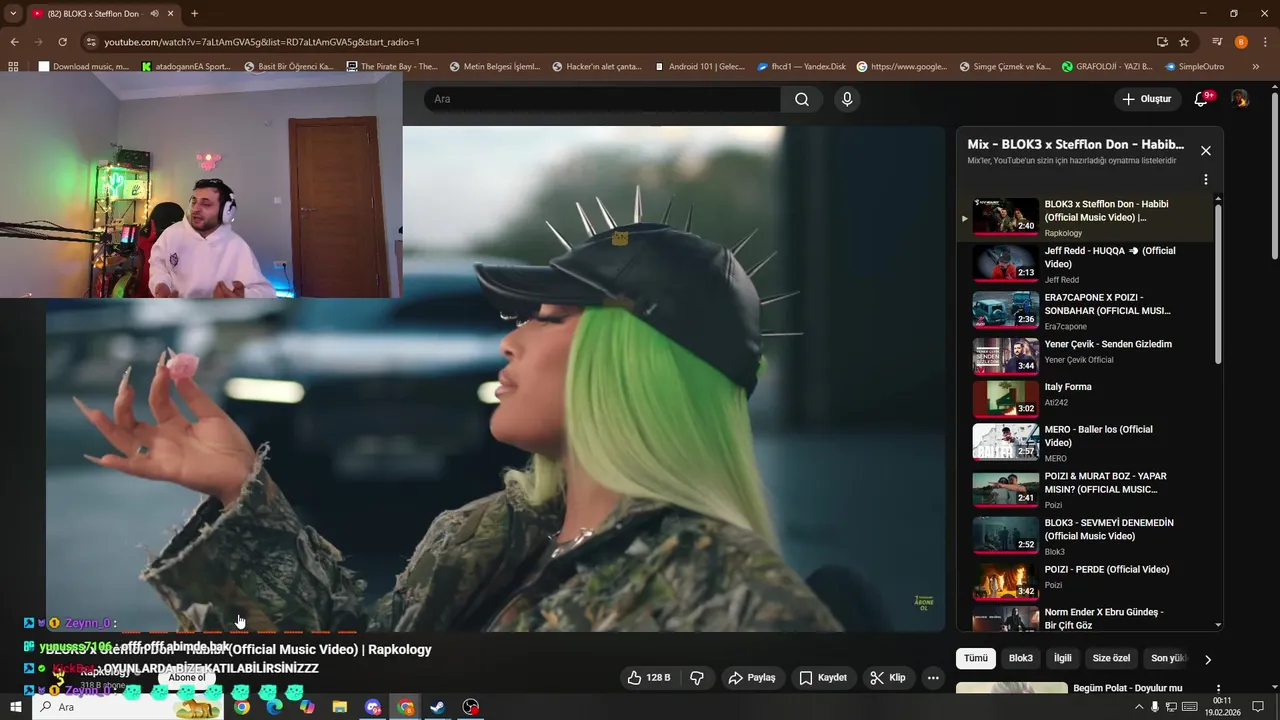1280x720 pixels.
Task: Play ERA7CAPONE X POIZI - SONBAHAR
Action: 1088,311
